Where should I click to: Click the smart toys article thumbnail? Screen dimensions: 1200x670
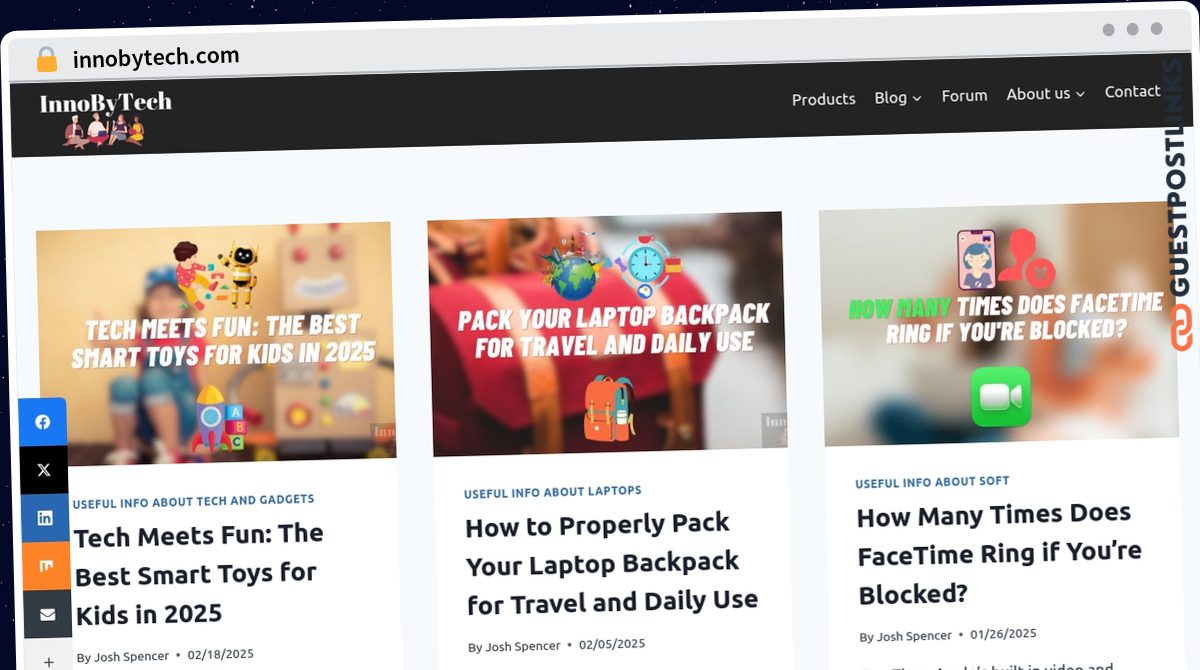[216, 344]
